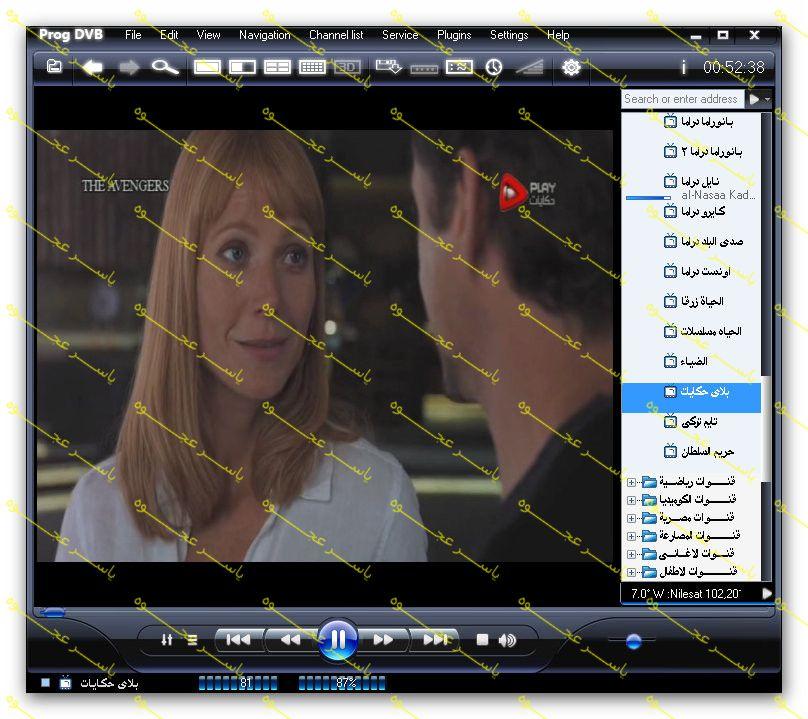808x719 pixels.
Task: Select the picture-in-picture layout icon
Action: 242,67
